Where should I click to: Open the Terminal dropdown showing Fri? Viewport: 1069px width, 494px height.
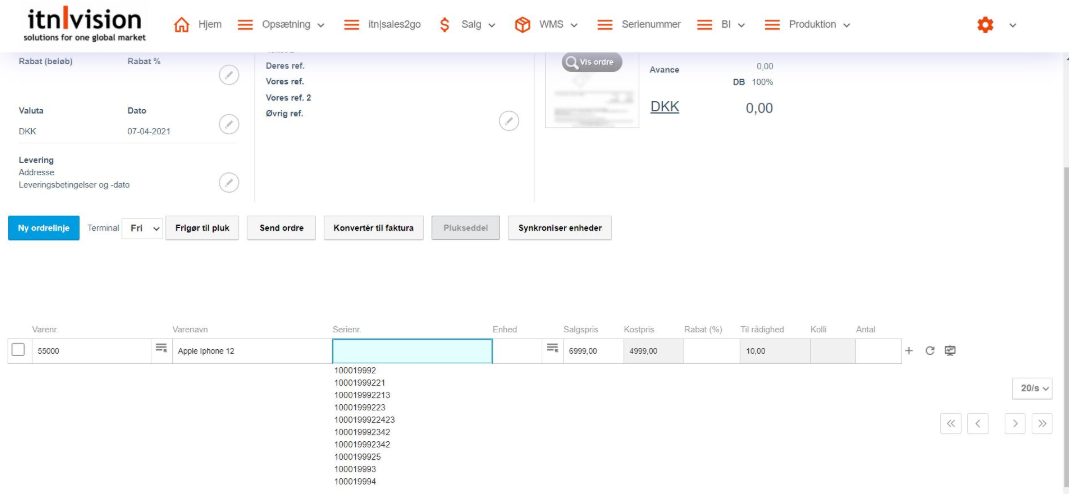click(x=142, y=228)
